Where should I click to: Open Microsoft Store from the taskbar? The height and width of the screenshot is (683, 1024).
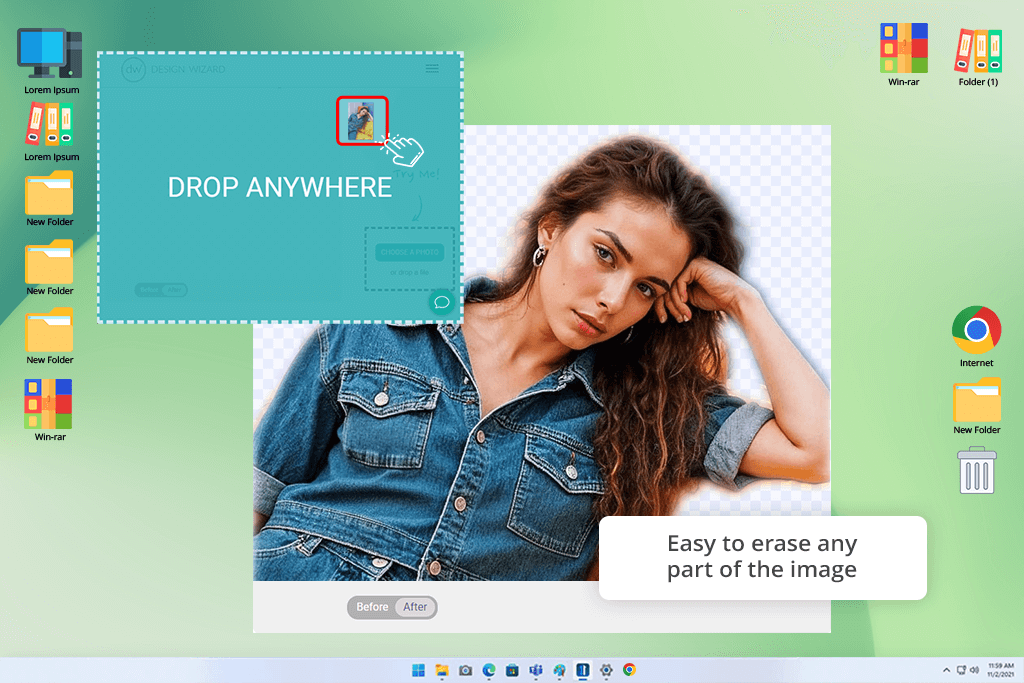(x=513, y=670)
